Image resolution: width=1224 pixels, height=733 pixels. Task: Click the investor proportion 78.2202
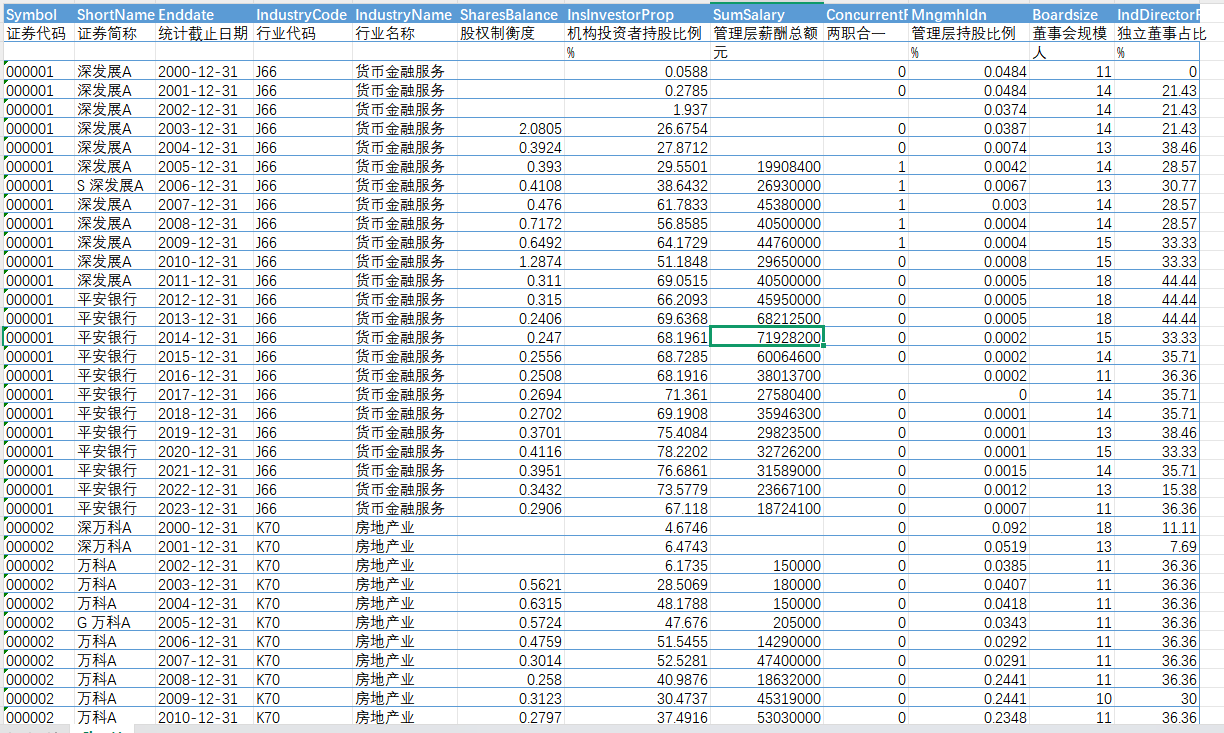click(x=637, y=451)
